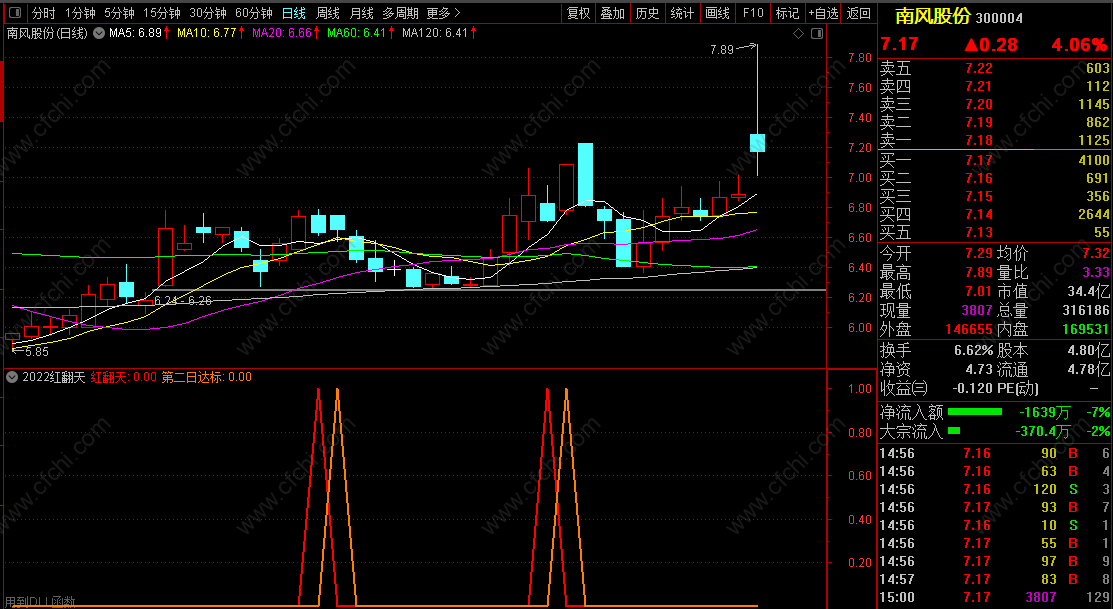The image size is (1113, 609).
Task: Switch to the 分时 intraday tab
Action: click(43, 13)
